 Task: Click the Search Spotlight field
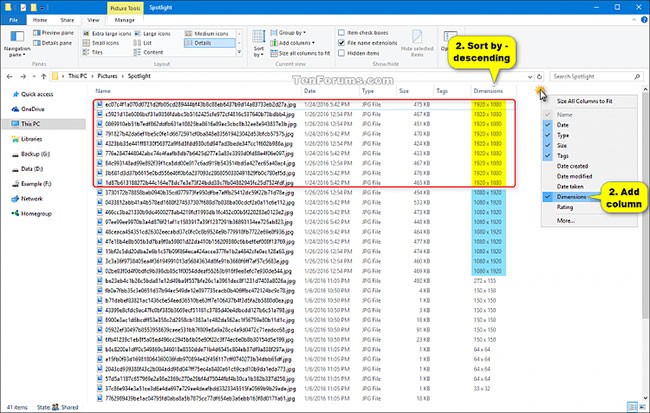pos(595,75)
